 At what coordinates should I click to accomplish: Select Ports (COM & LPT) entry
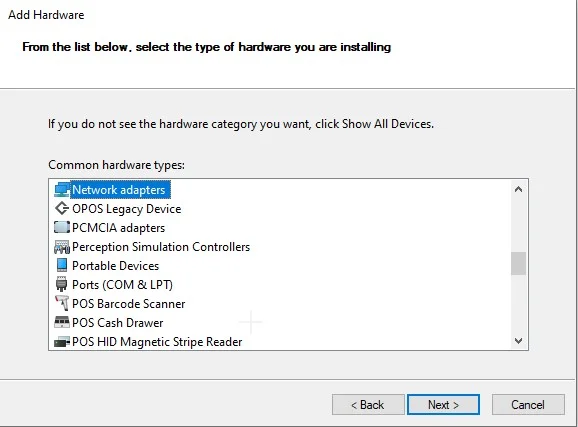click(x=122, y=285)
